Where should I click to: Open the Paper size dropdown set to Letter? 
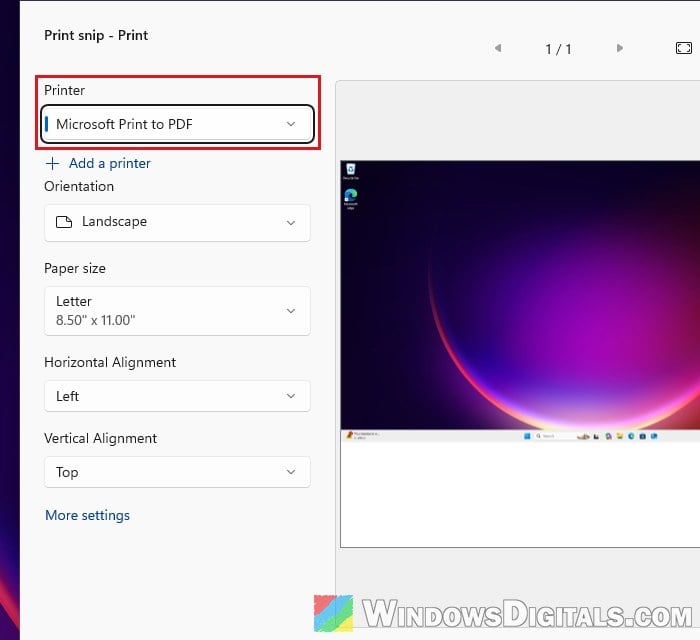tap(177, 311)
